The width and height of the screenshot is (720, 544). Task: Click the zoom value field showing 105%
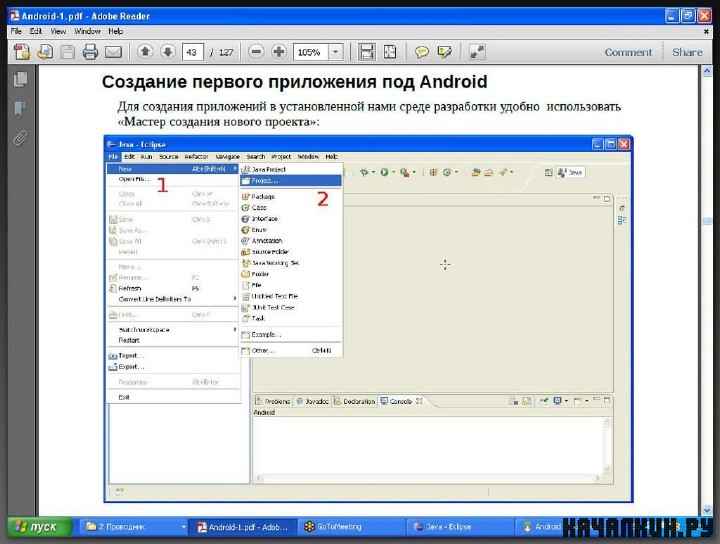point(310,52)
